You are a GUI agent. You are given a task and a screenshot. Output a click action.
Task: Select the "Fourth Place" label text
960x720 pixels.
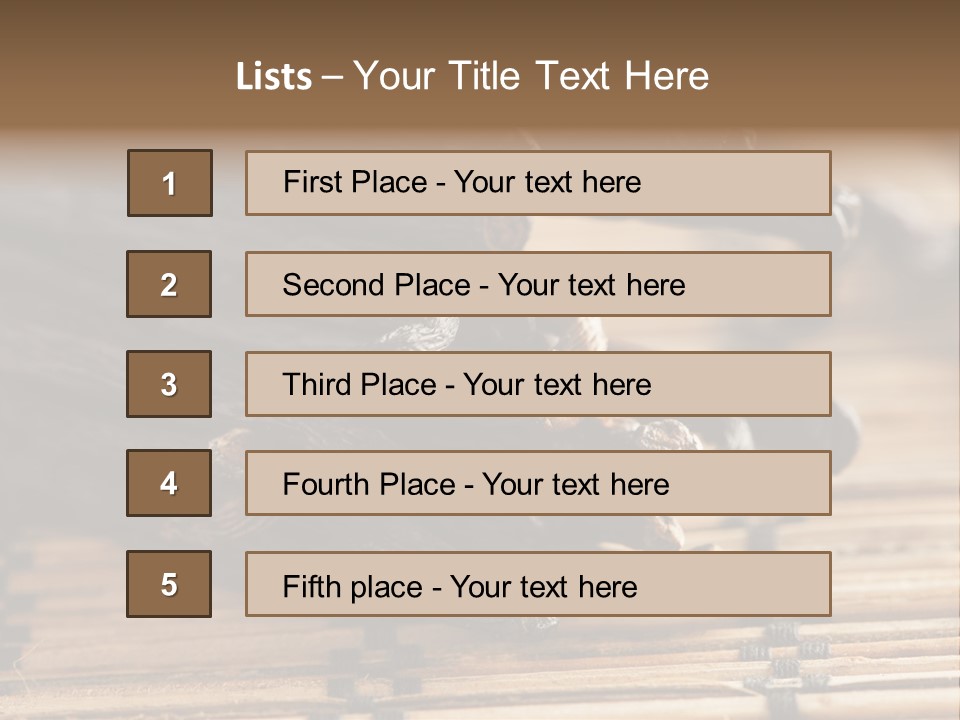(x=368, y=485)
